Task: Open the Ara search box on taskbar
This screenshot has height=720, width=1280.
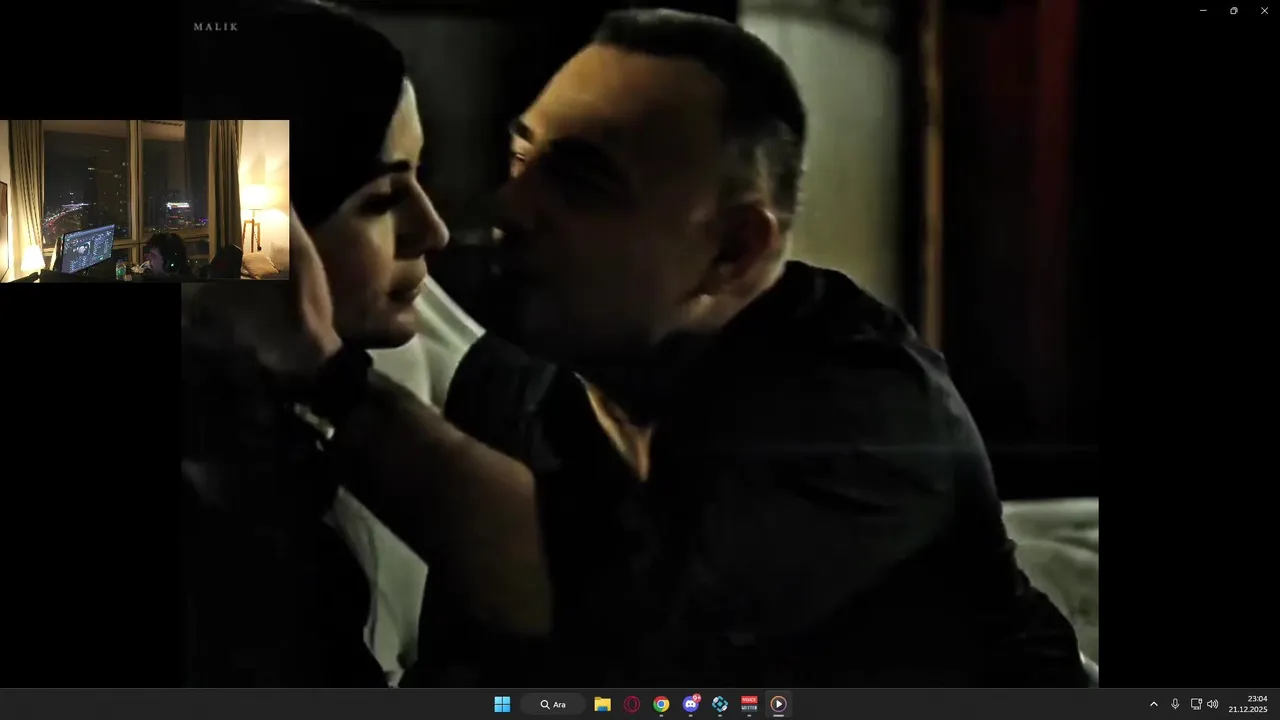Action: coord(552,704)
